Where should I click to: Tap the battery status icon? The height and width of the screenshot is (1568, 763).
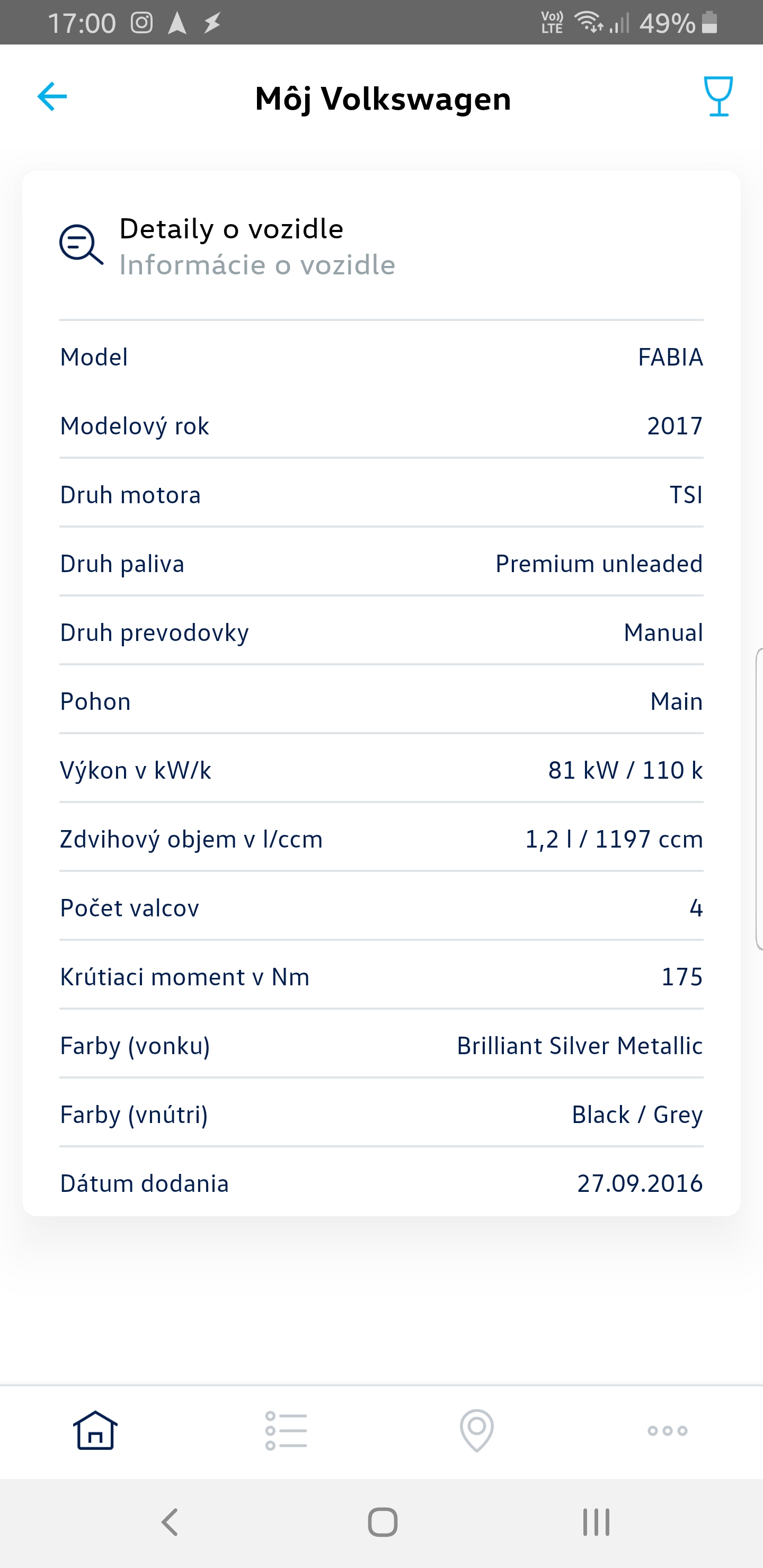pos(709,23)
